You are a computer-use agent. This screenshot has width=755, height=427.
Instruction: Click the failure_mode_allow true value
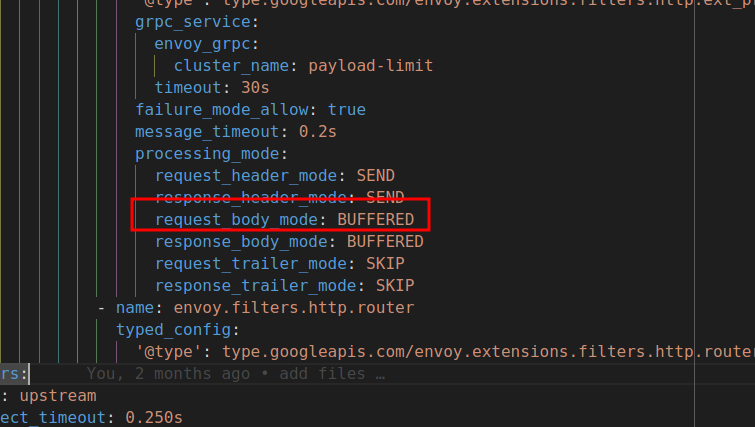[347, 110]
